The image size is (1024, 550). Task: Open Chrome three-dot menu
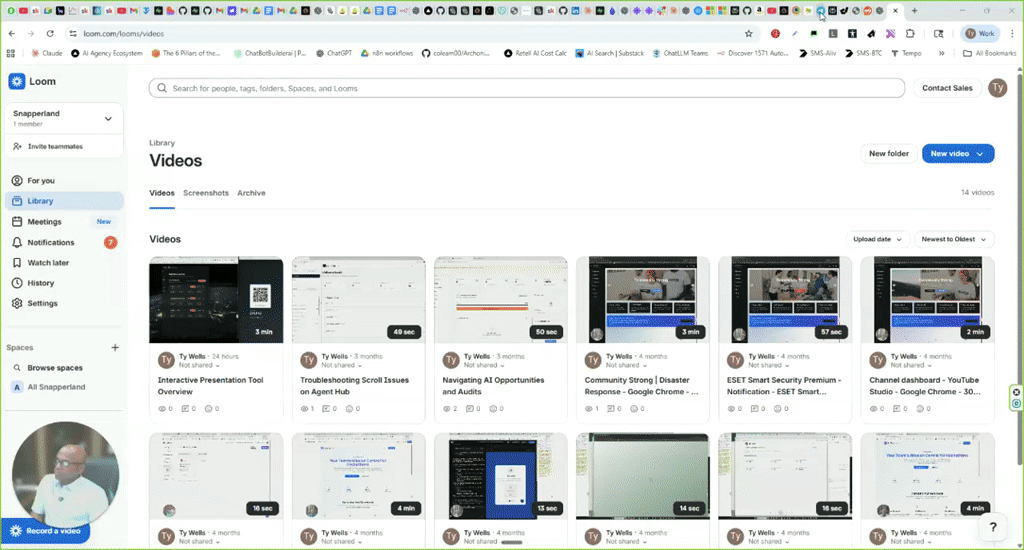[x=1012, y=33]
